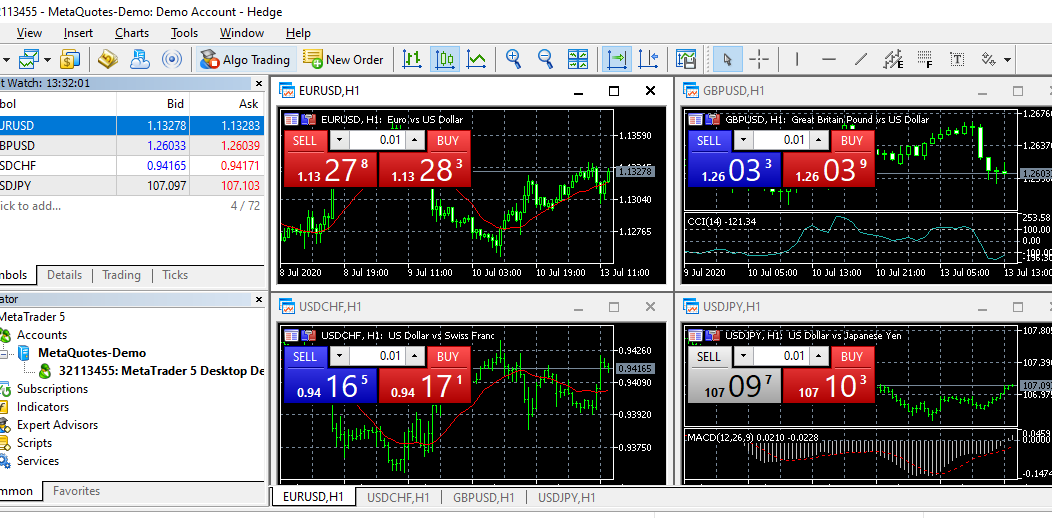Select the equidistant channel tool
This screenshot has width=1052, height=518.
(893, 60)
